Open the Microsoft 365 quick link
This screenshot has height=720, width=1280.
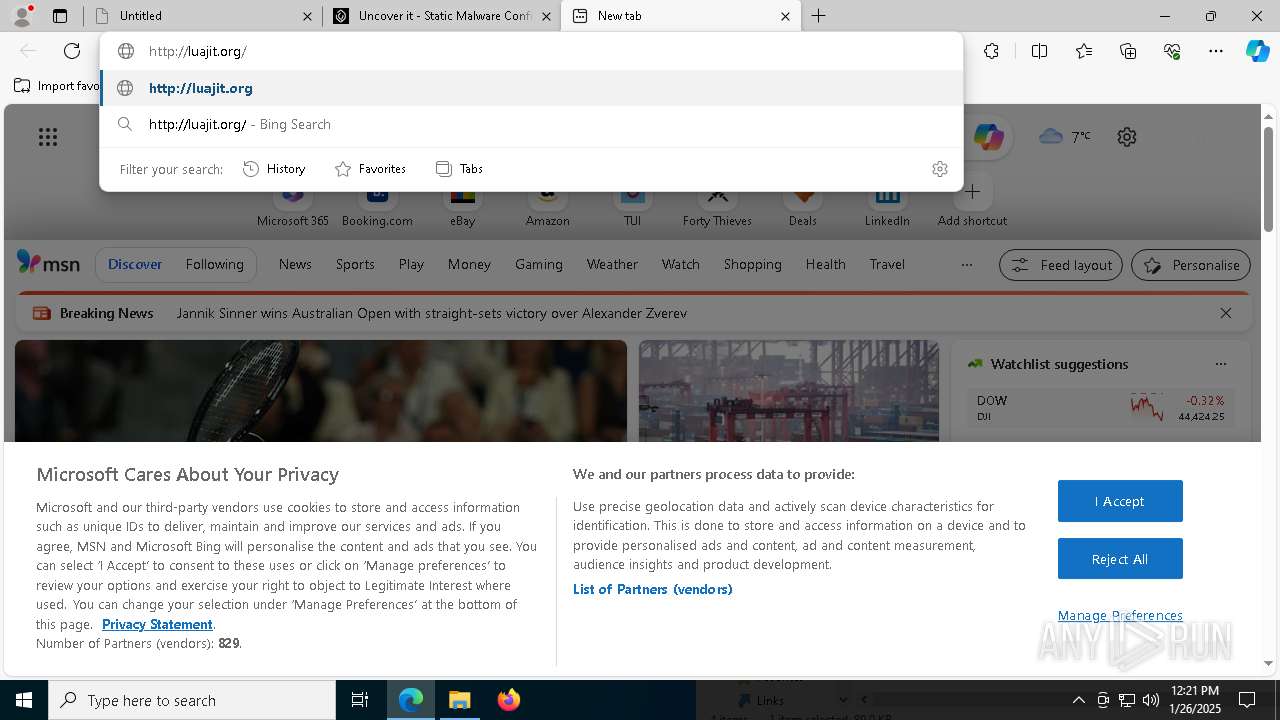tap(292, 205)
